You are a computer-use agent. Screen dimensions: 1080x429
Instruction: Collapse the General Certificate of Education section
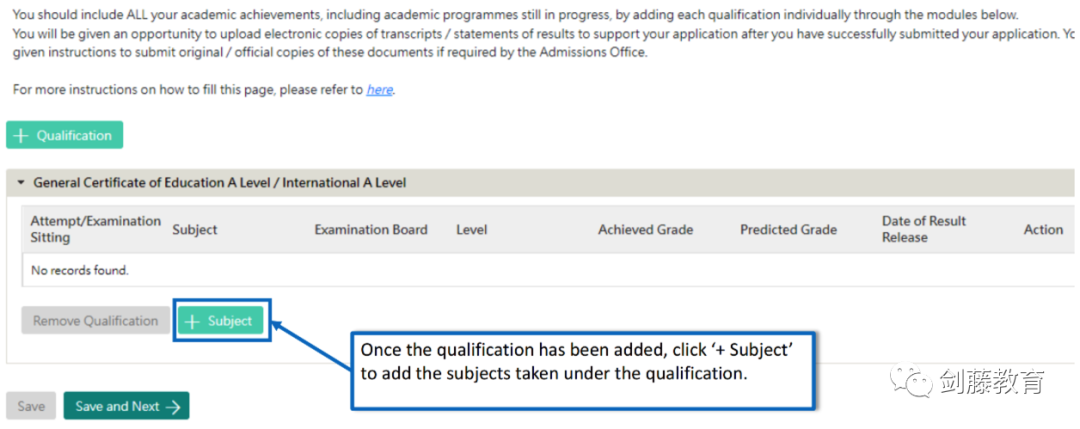tap(21, 183)
